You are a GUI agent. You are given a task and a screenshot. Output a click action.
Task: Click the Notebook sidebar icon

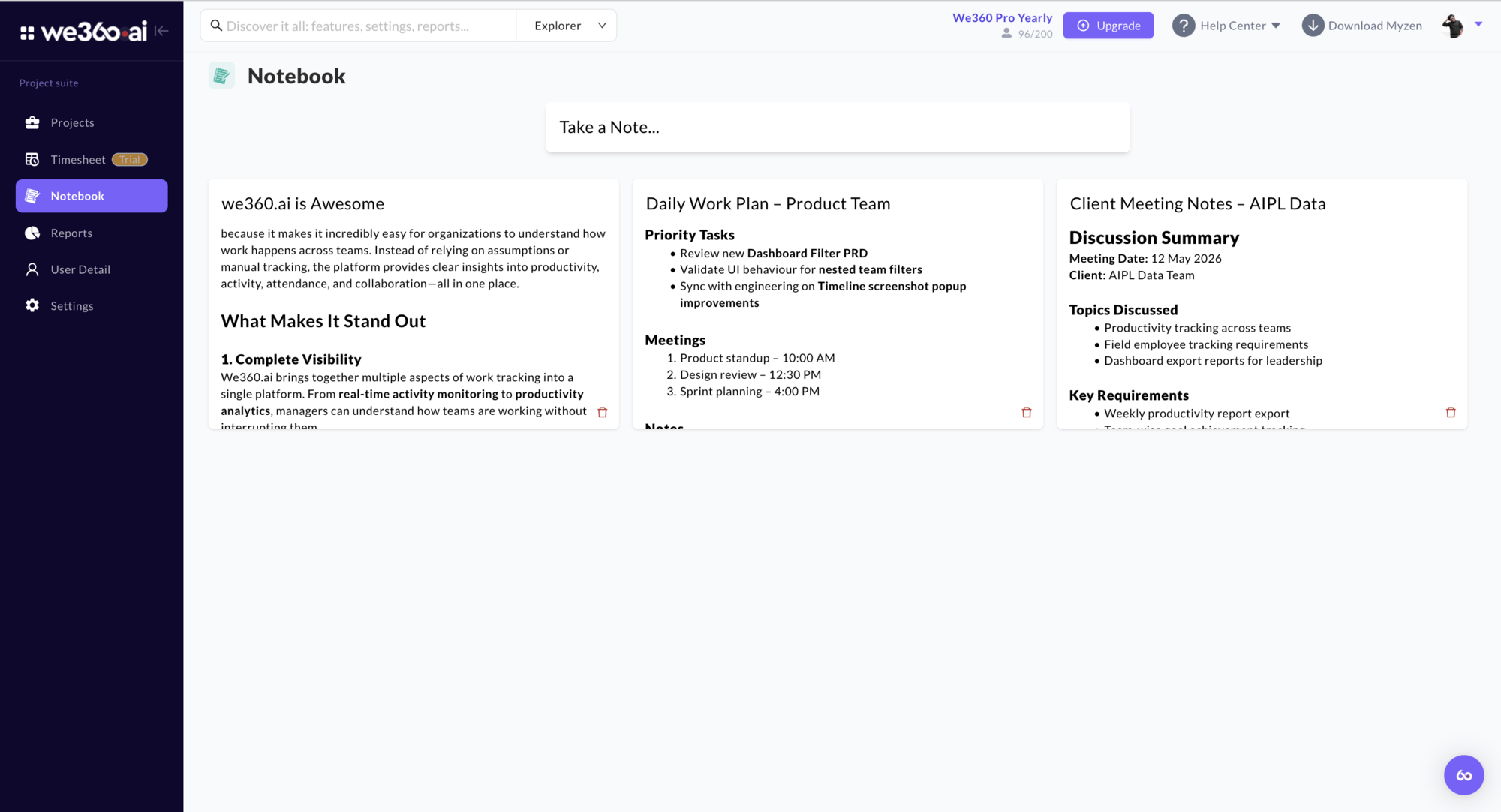coord(32,196)
